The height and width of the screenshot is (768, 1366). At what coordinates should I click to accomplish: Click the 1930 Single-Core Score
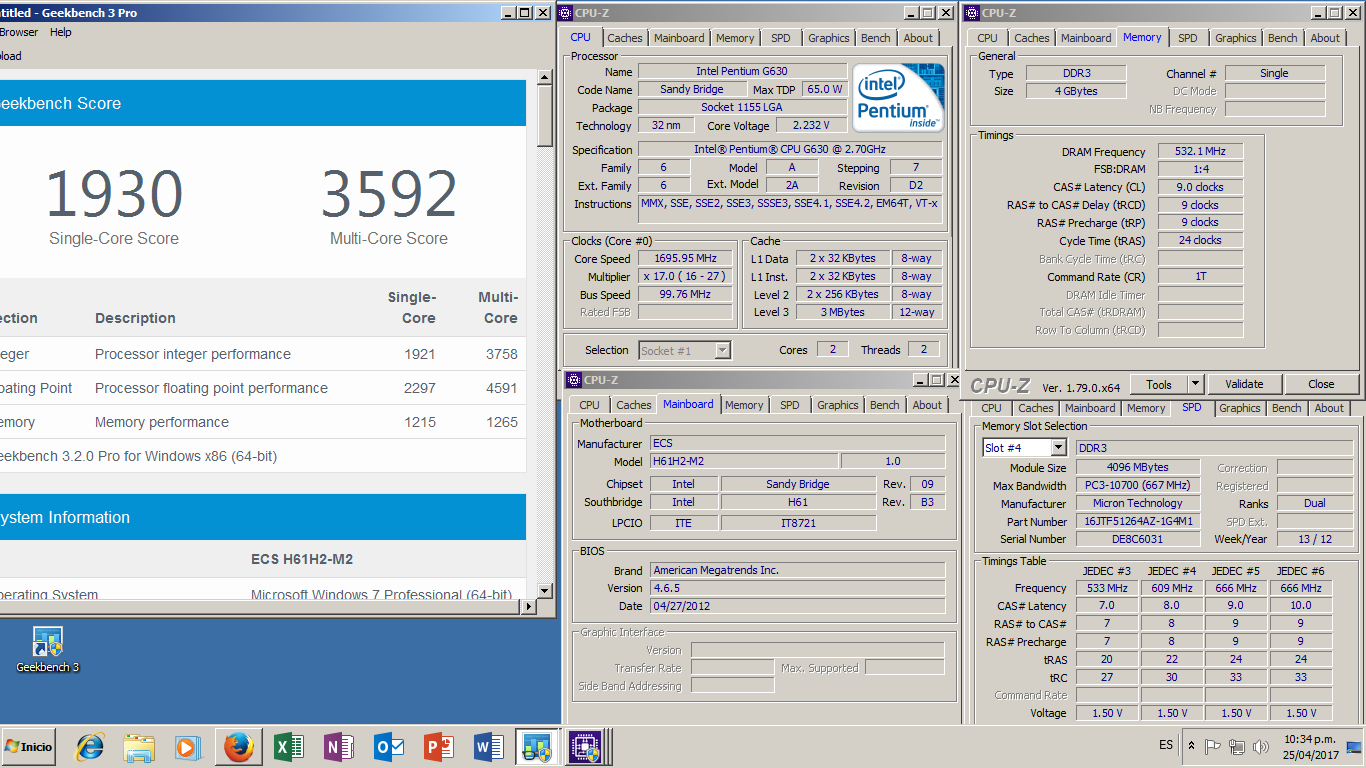pyautogui.click(x=114, y=194)
